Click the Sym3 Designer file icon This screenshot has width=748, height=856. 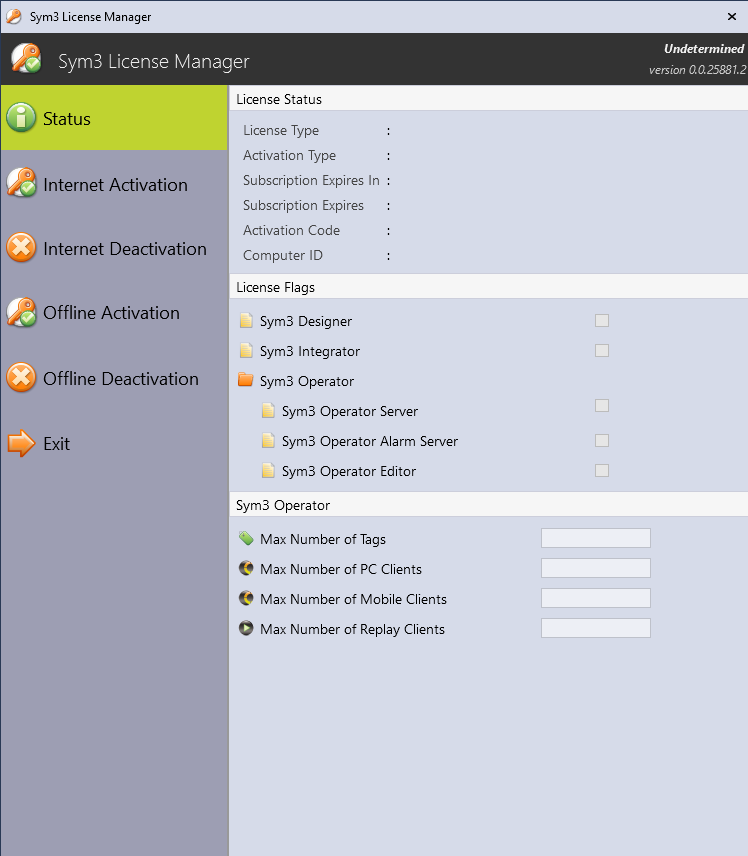pyautogui.click(x=246, y=320)
